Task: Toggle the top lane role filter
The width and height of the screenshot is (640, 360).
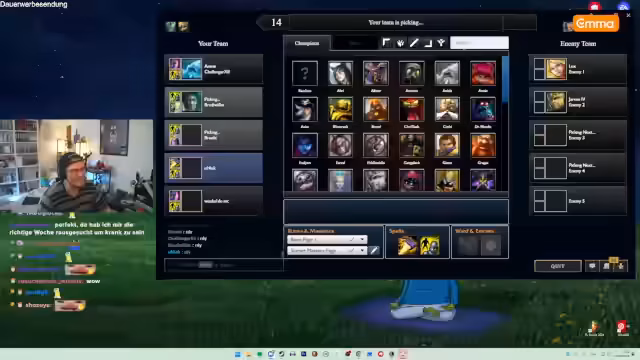Action: tap(386, 43)
